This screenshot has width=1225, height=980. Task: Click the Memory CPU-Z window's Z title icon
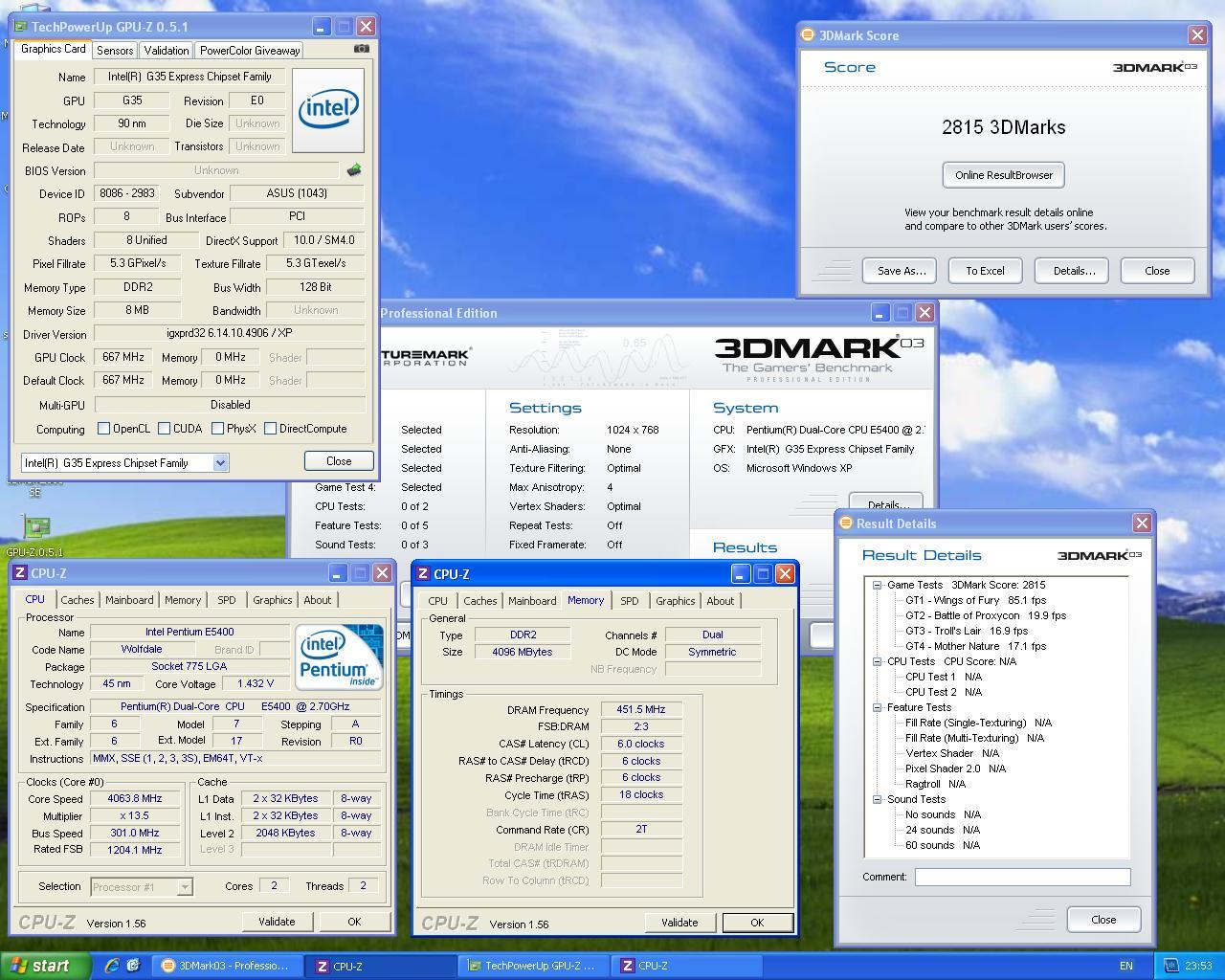point(423,574)
